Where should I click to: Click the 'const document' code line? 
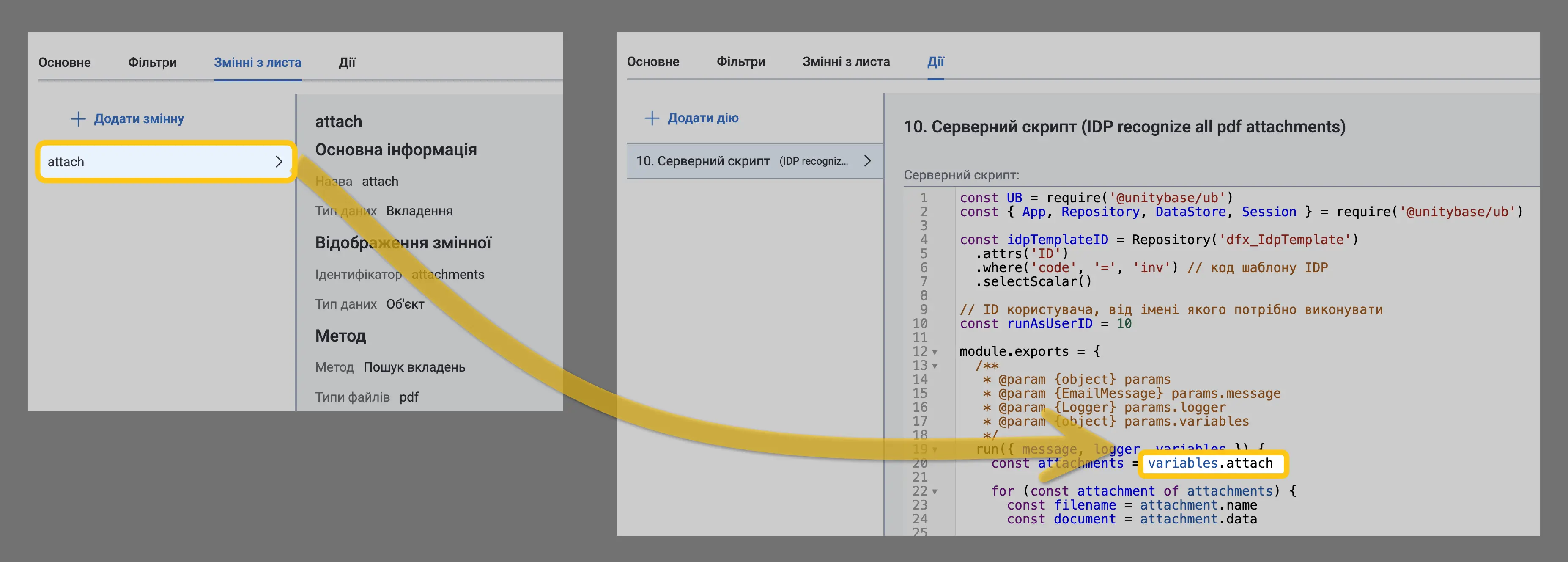(1132, 519)
